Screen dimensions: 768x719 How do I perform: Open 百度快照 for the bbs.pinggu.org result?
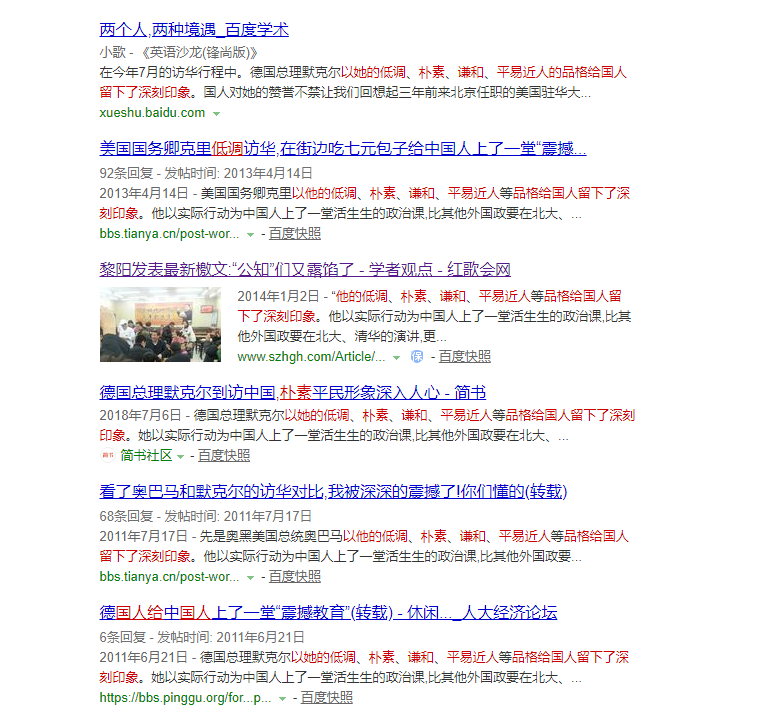[327, 697]
